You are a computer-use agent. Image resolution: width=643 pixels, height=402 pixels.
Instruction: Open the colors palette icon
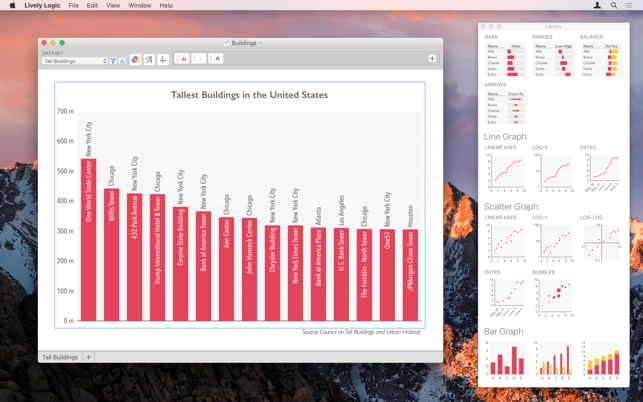pyautogui.click(x=135, y=59)
